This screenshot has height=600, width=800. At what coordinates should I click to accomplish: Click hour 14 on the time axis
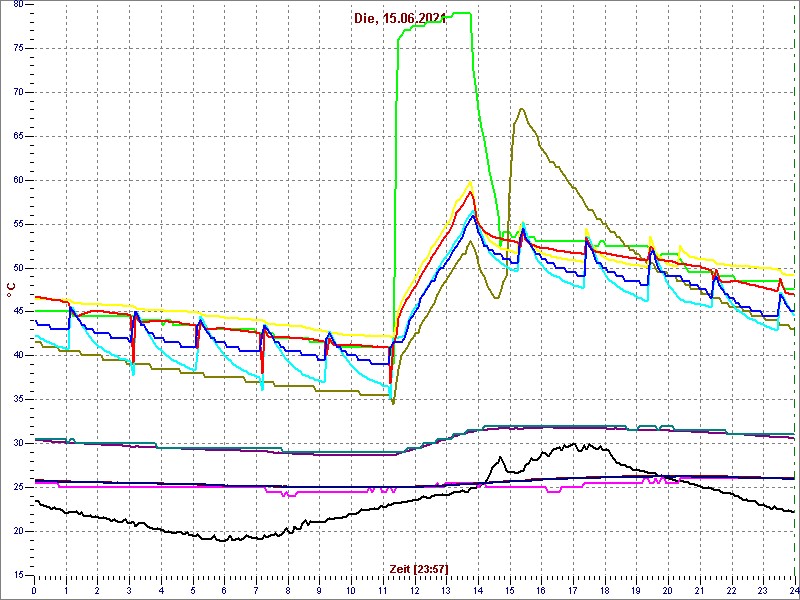pyautogui.click(x=478, y=591)
